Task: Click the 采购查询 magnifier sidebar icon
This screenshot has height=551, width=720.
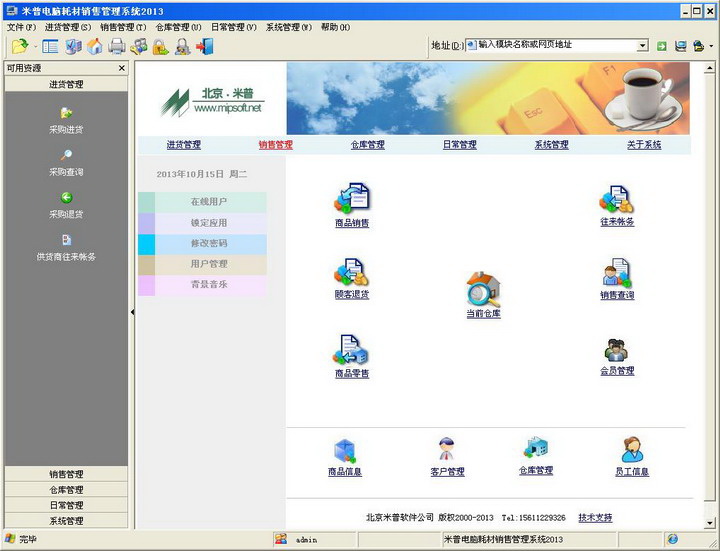Action: point(66,155)
